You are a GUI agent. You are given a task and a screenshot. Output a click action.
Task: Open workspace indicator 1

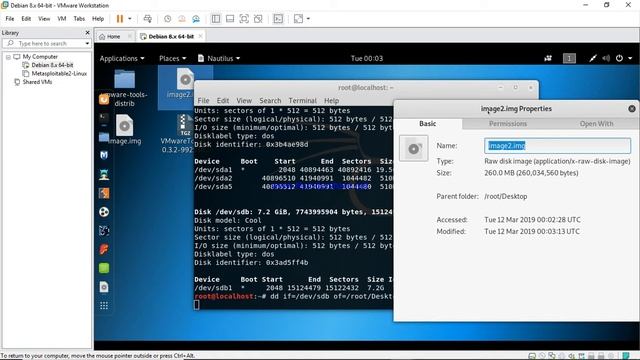click(569, 58)
